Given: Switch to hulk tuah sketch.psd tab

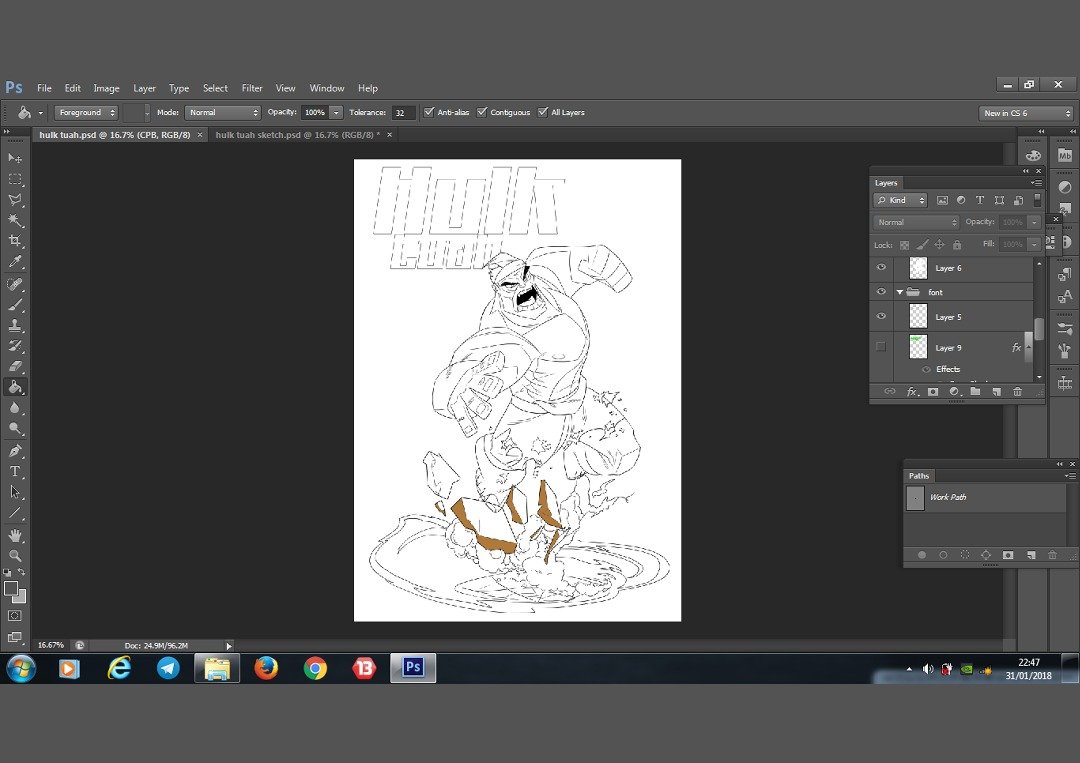Looking at the screenshot, I should coord(298,135).
